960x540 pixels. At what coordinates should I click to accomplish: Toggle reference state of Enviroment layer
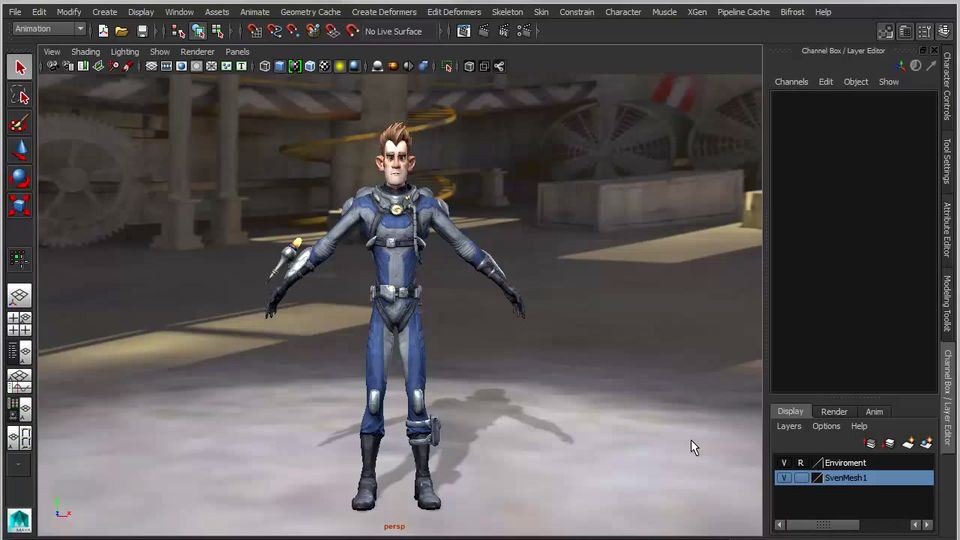[800, 463]
